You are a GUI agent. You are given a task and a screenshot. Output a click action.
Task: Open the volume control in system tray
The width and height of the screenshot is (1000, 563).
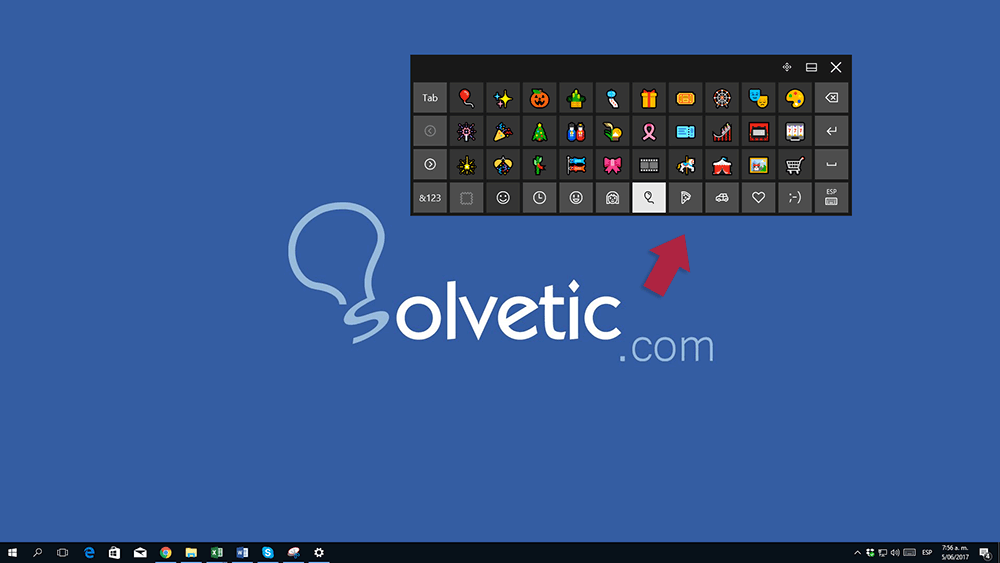point(895,552)
